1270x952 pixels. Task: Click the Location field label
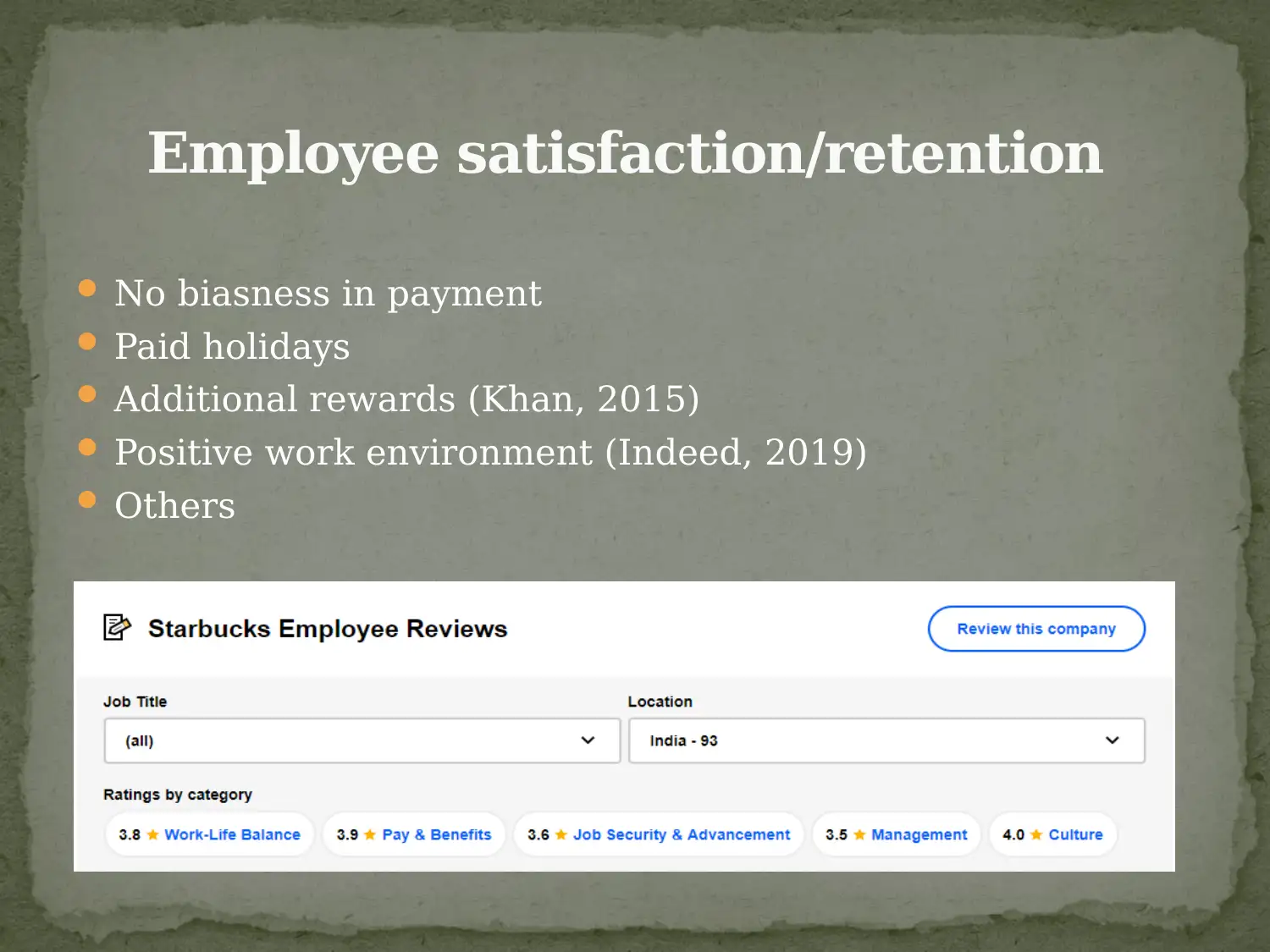(x=660, y=702)
